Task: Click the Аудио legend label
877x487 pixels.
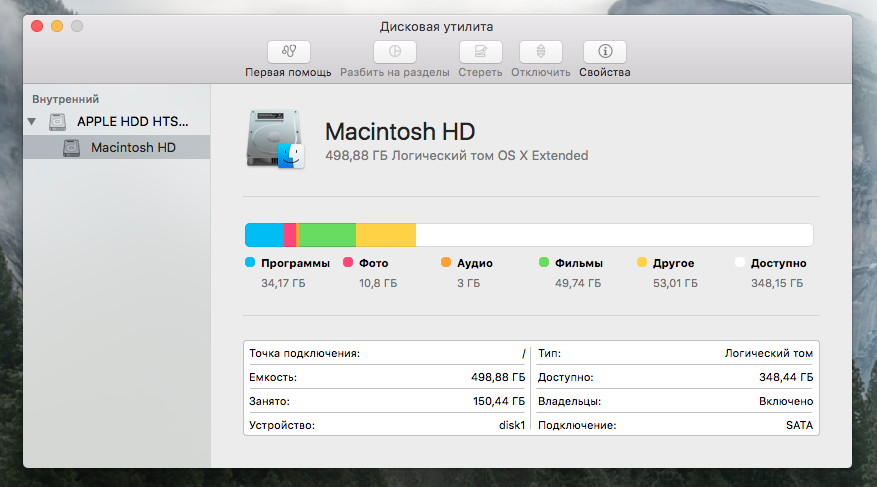Action: coord(474,263)
